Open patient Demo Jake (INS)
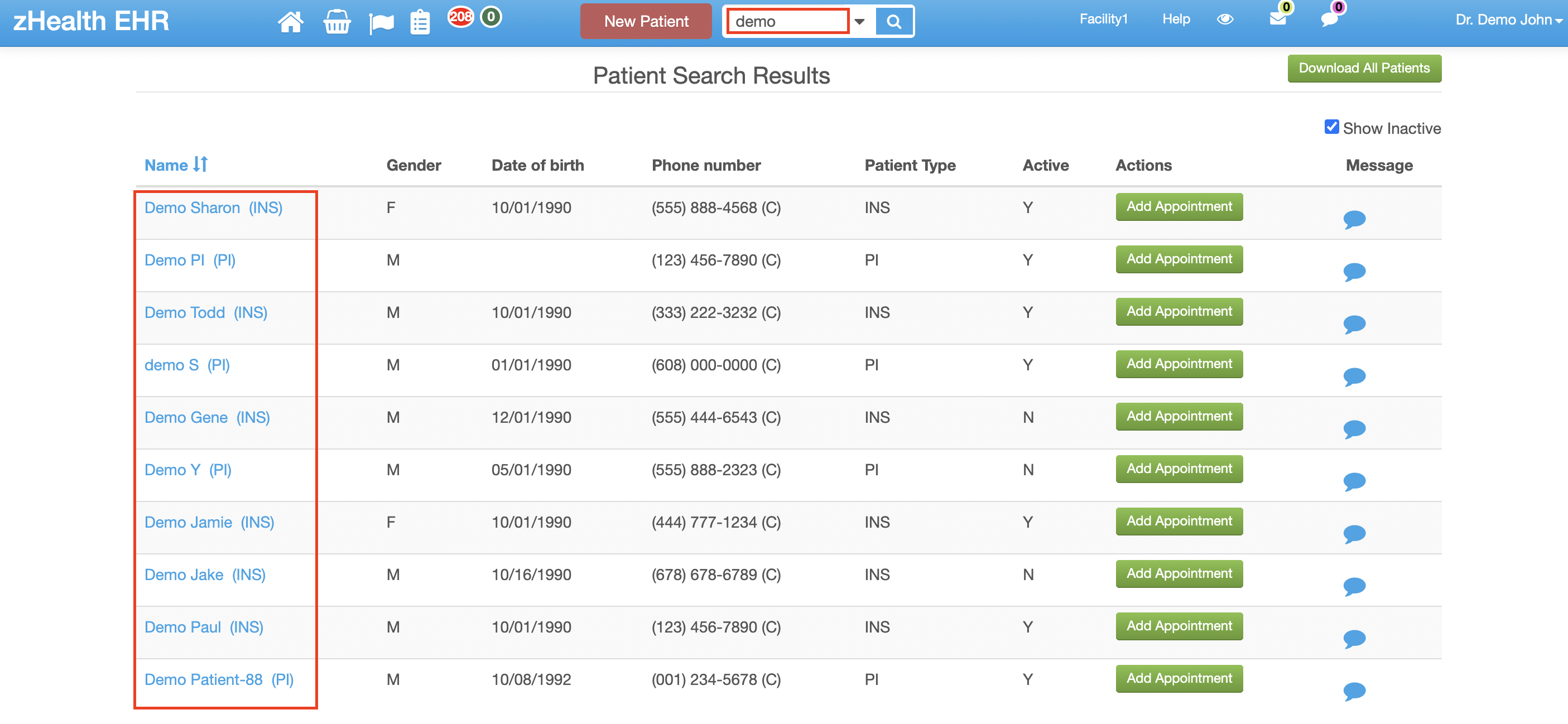Image resolution: width=1568 pixels, height=724 pixels. point(205,574)
